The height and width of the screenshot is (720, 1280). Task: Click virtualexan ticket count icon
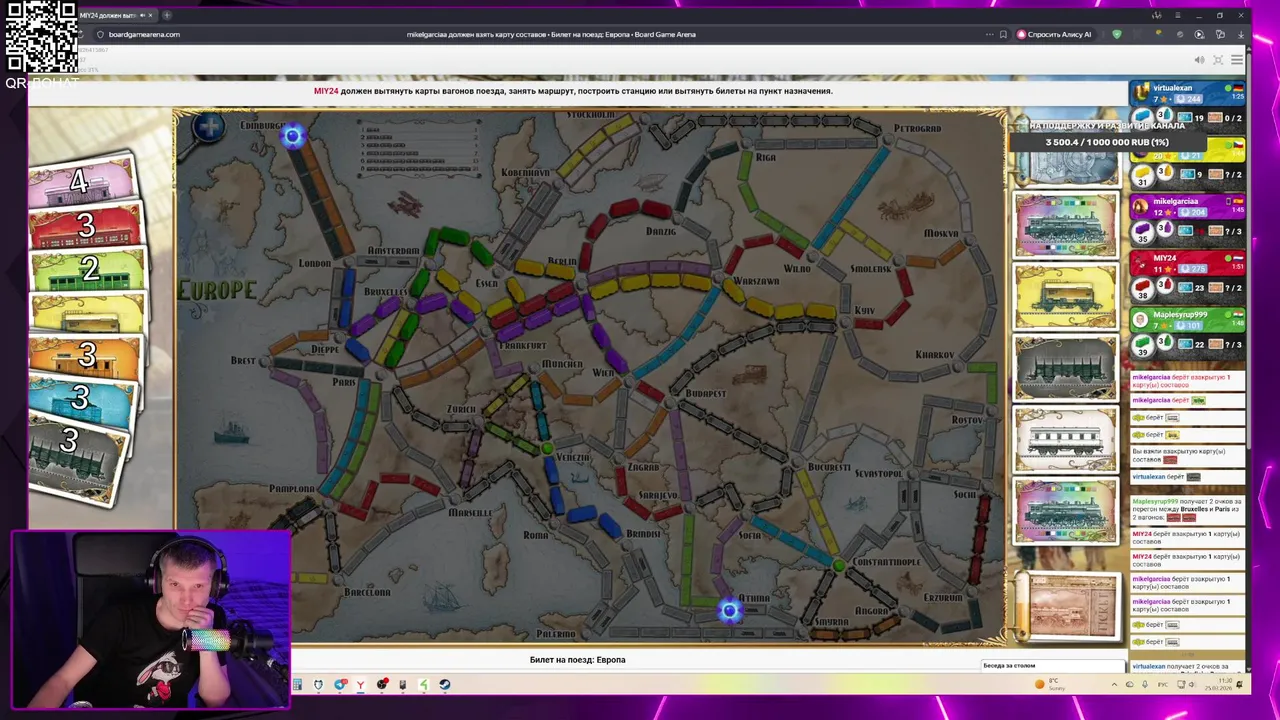tap(1216, 118)
